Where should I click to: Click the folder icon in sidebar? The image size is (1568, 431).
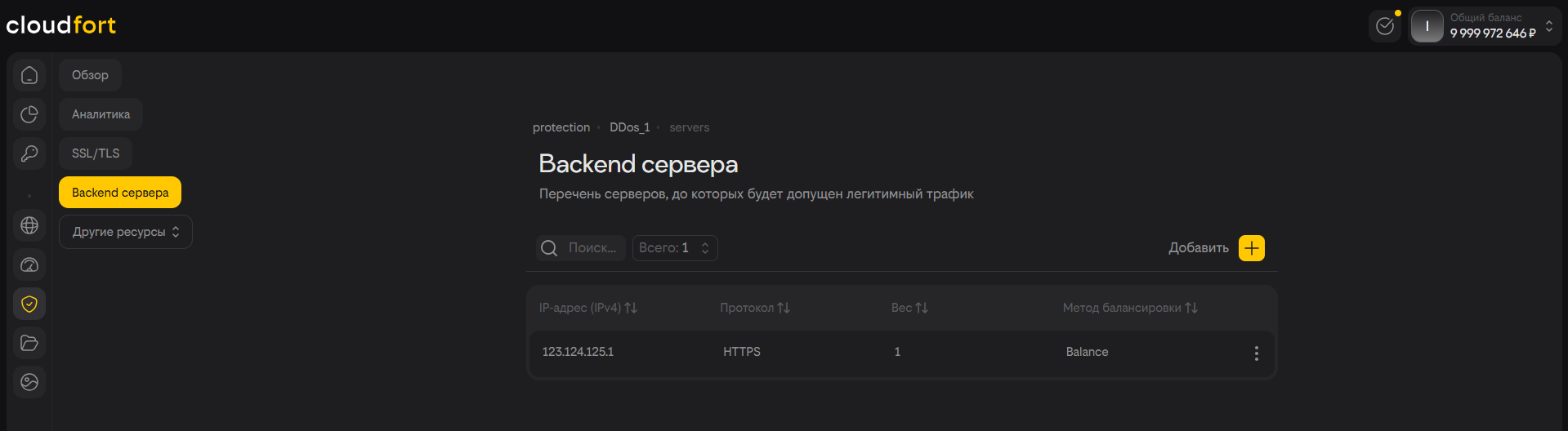(29, 343)
